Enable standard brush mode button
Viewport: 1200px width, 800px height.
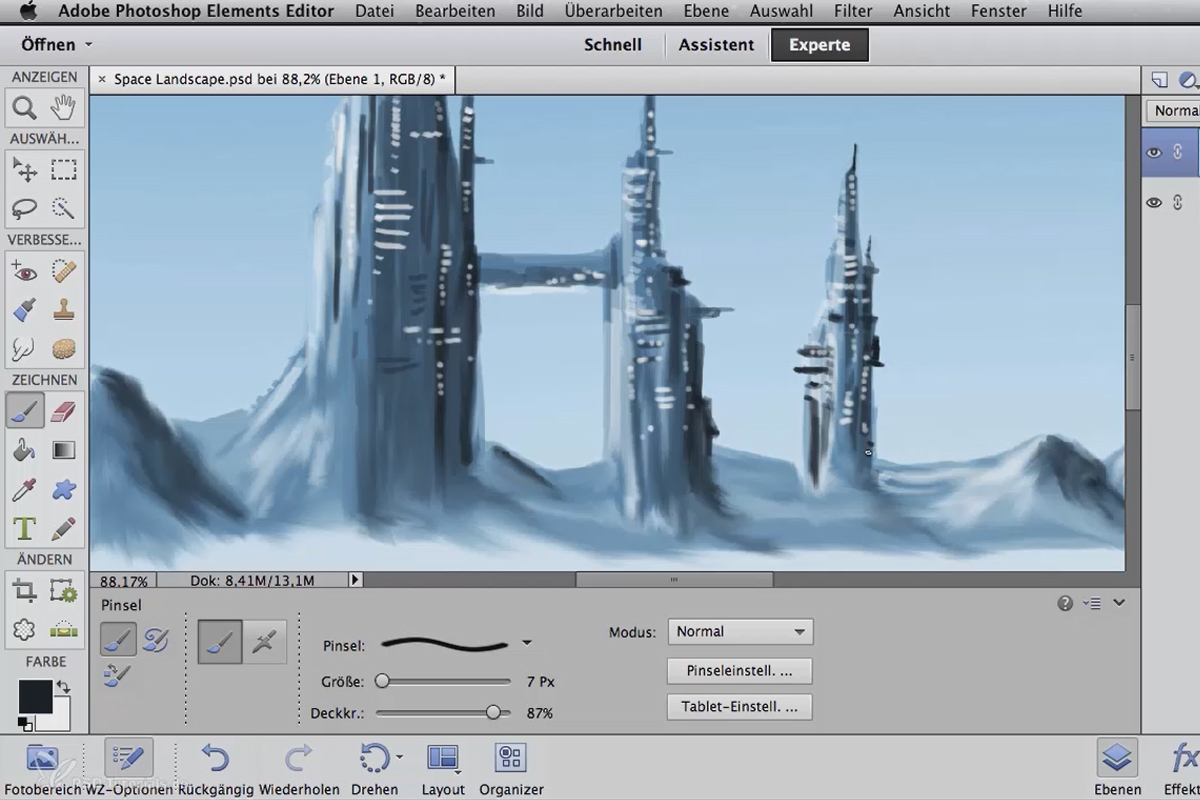click(x=220, y=642)
